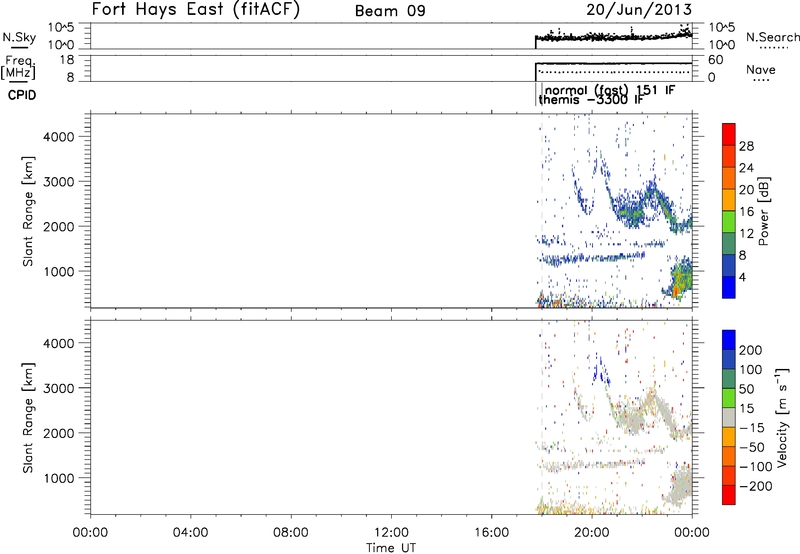
Task: Click the green-yellow scatter patch near 2200 km in power panel
Action: pos(632,212)
